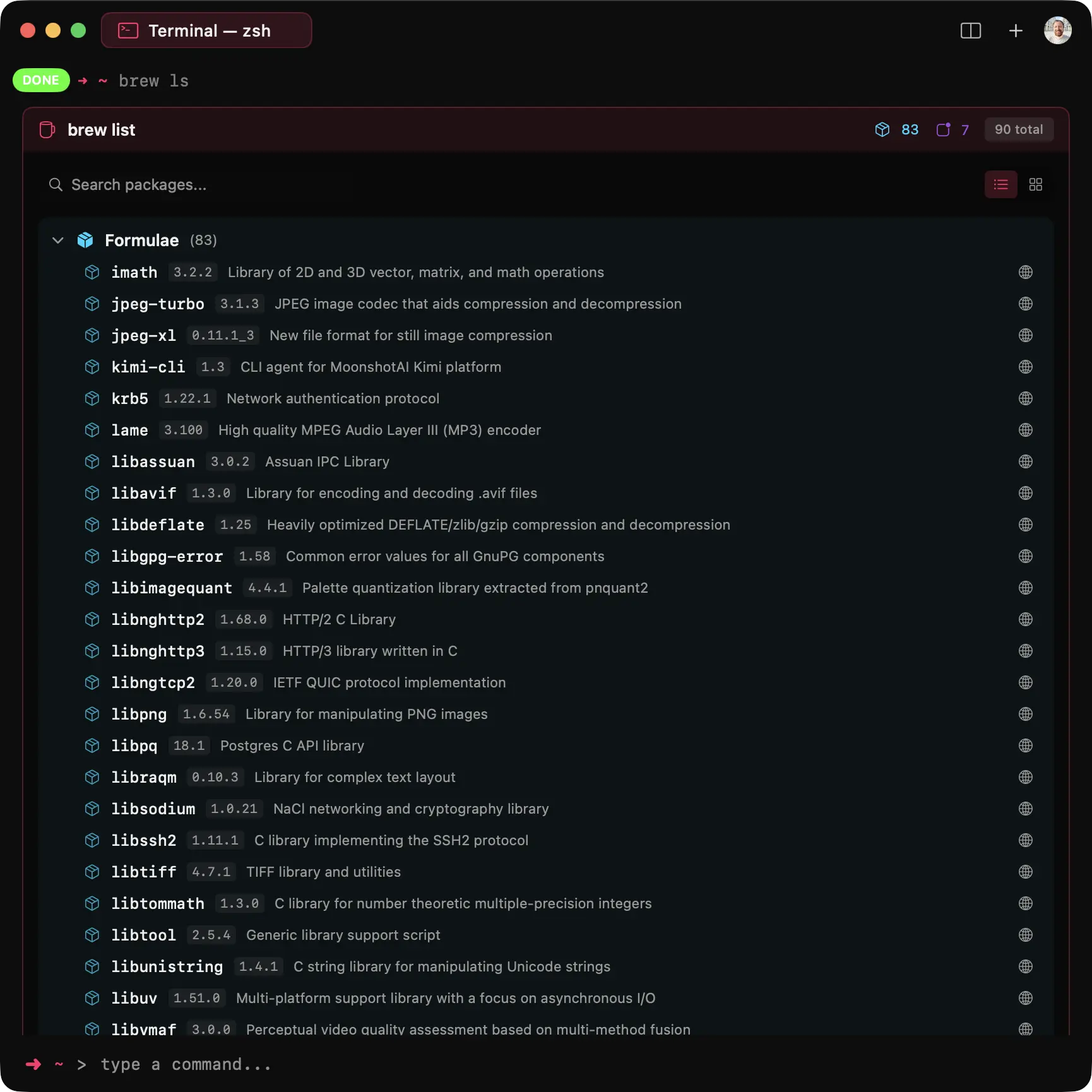Click the 90 total badge
The width and height of the screenshot is (1092, 1092).
coord(1018,129)
